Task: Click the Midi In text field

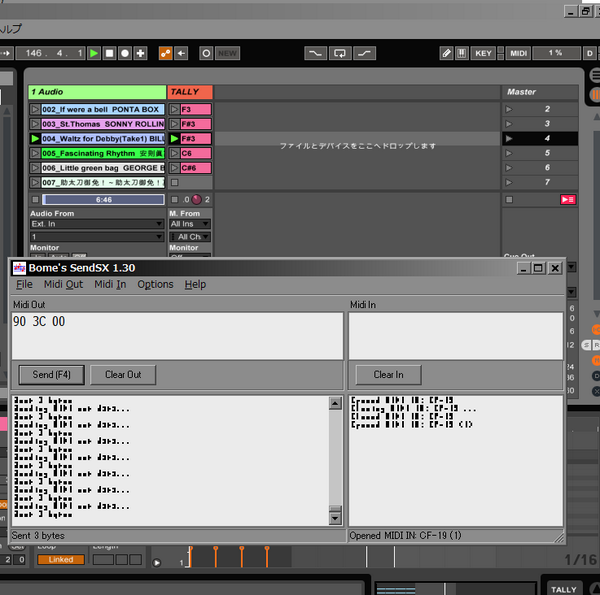Action: [x=456, y=336]
